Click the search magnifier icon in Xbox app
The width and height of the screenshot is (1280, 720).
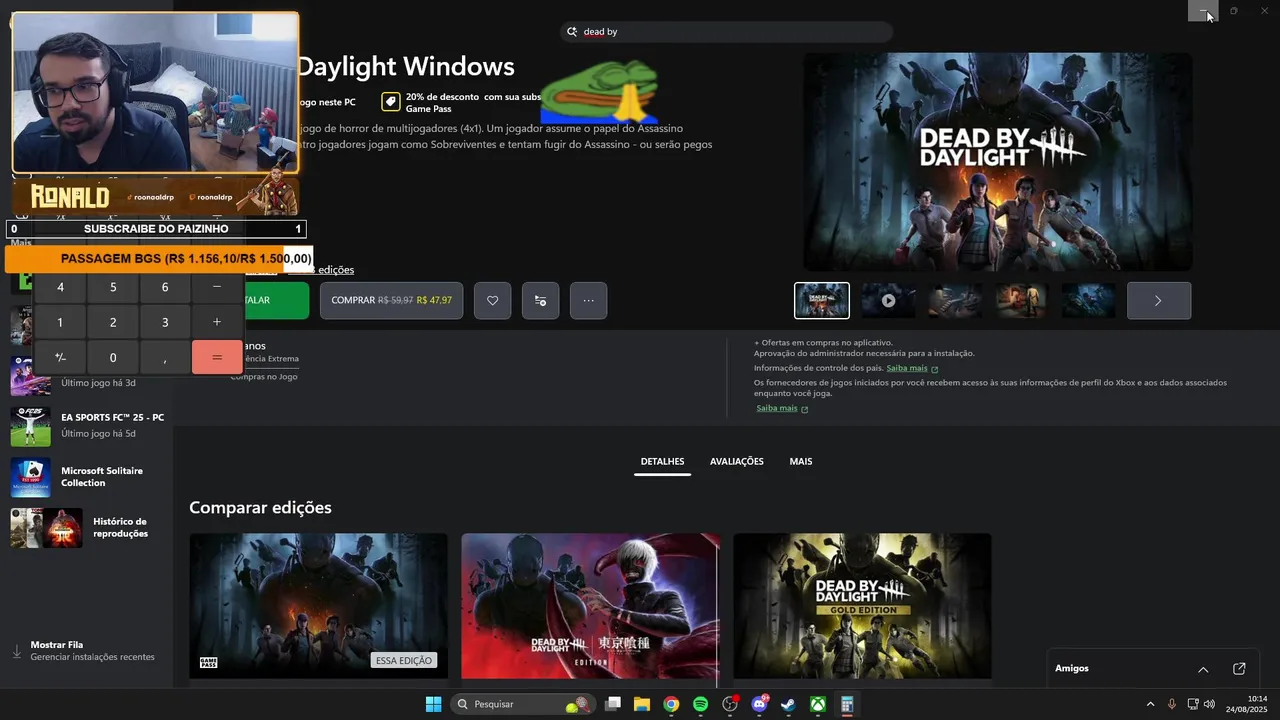point(572,32)
